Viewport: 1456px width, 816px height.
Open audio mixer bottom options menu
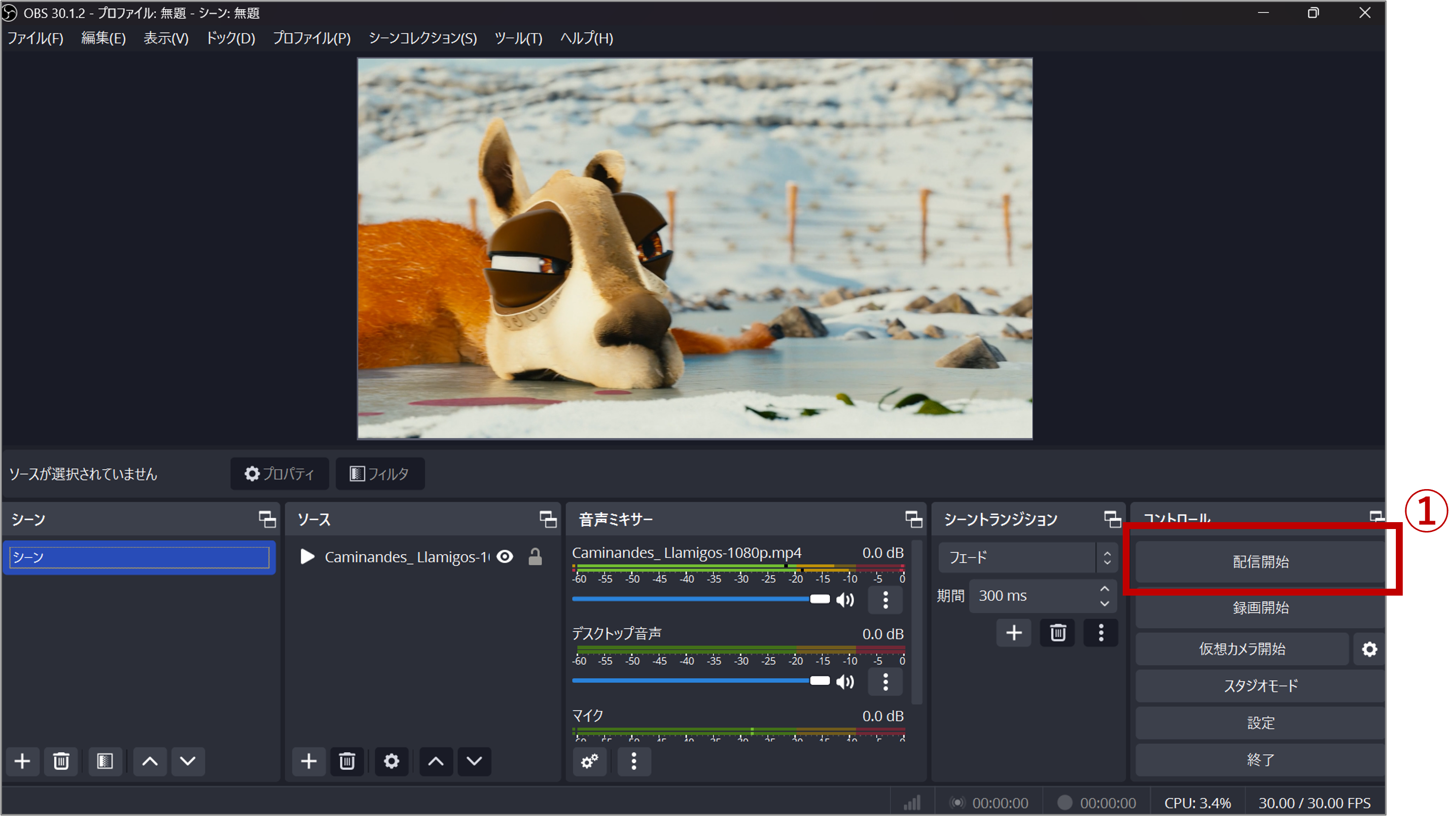click(x=634, y=761)
